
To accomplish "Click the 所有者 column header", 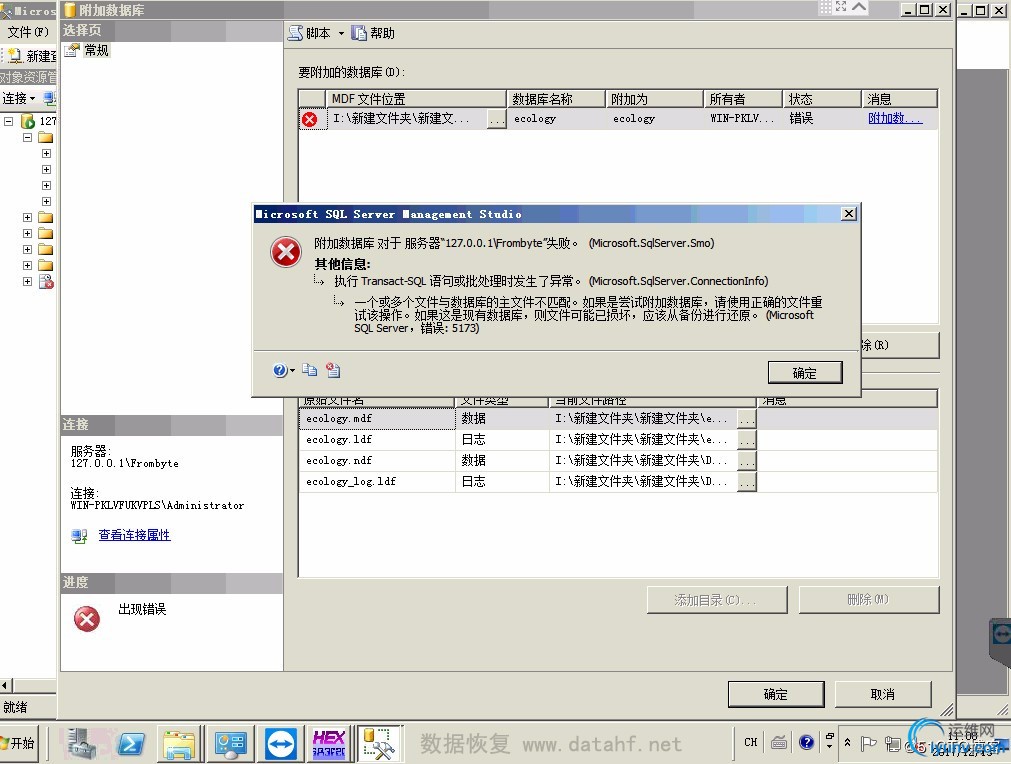I will (x=743, y=99).
